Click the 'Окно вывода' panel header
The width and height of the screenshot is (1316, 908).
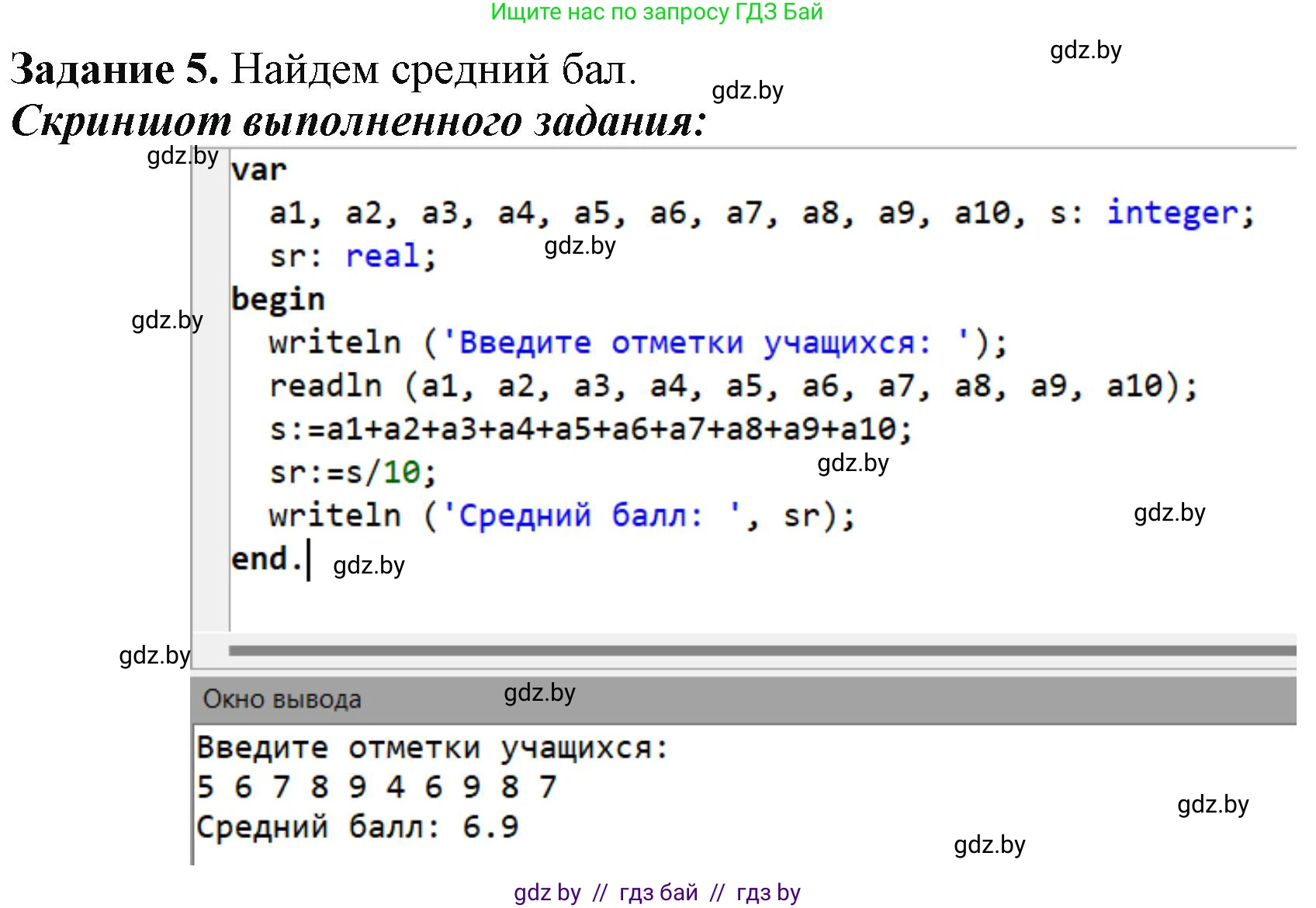pos(282,699)
